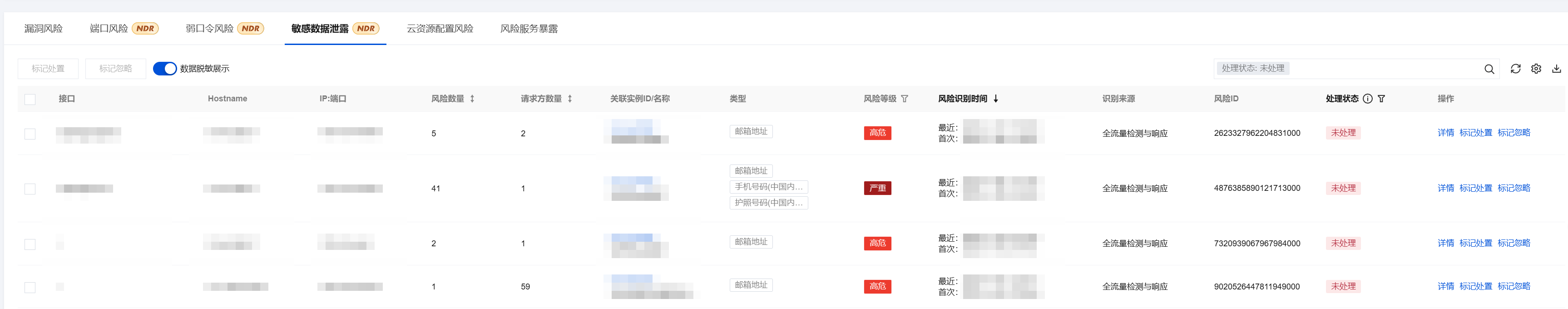Click the 处理状态 info icon

click(x=1368, y=99)
